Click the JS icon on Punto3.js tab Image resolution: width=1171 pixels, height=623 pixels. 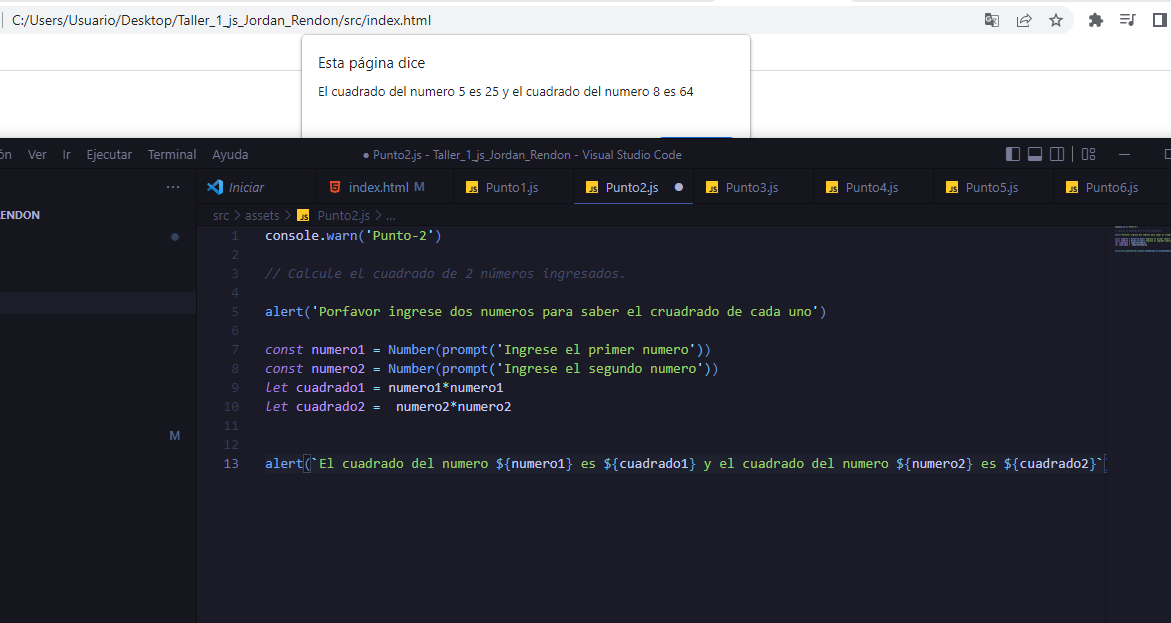(x=712, y=187)
